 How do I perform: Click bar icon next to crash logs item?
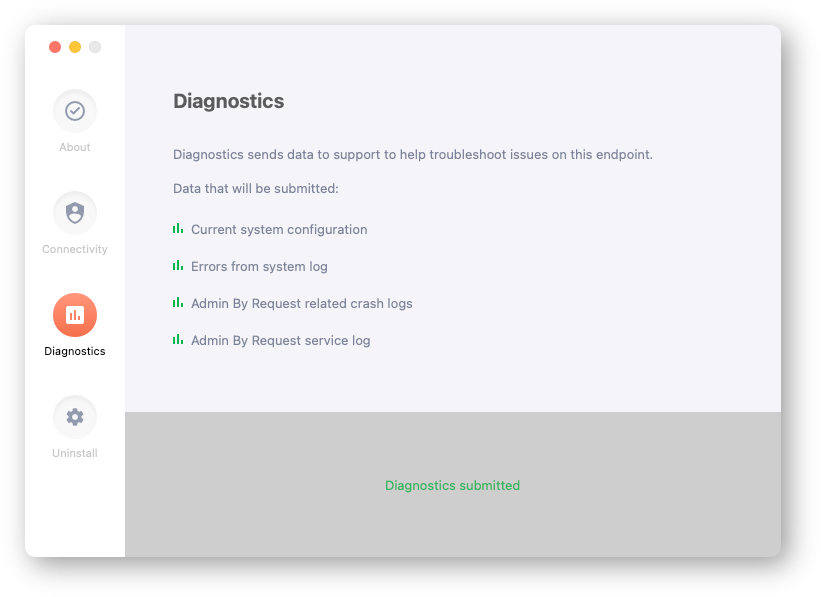click(178, 303)
